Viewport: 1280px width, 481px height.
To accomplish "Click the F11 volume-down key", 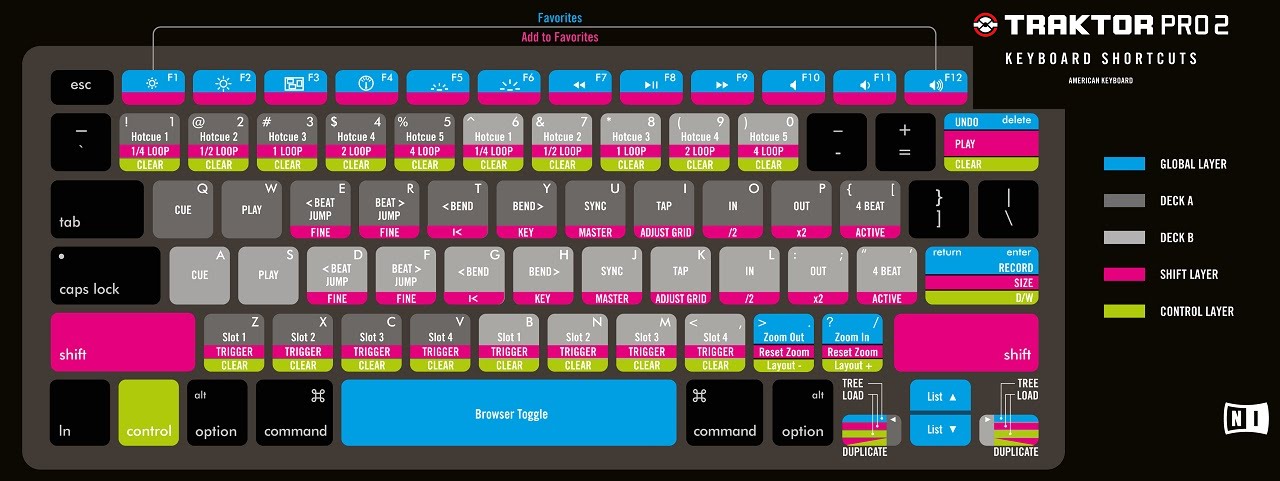I will click(x=865, y=87).
